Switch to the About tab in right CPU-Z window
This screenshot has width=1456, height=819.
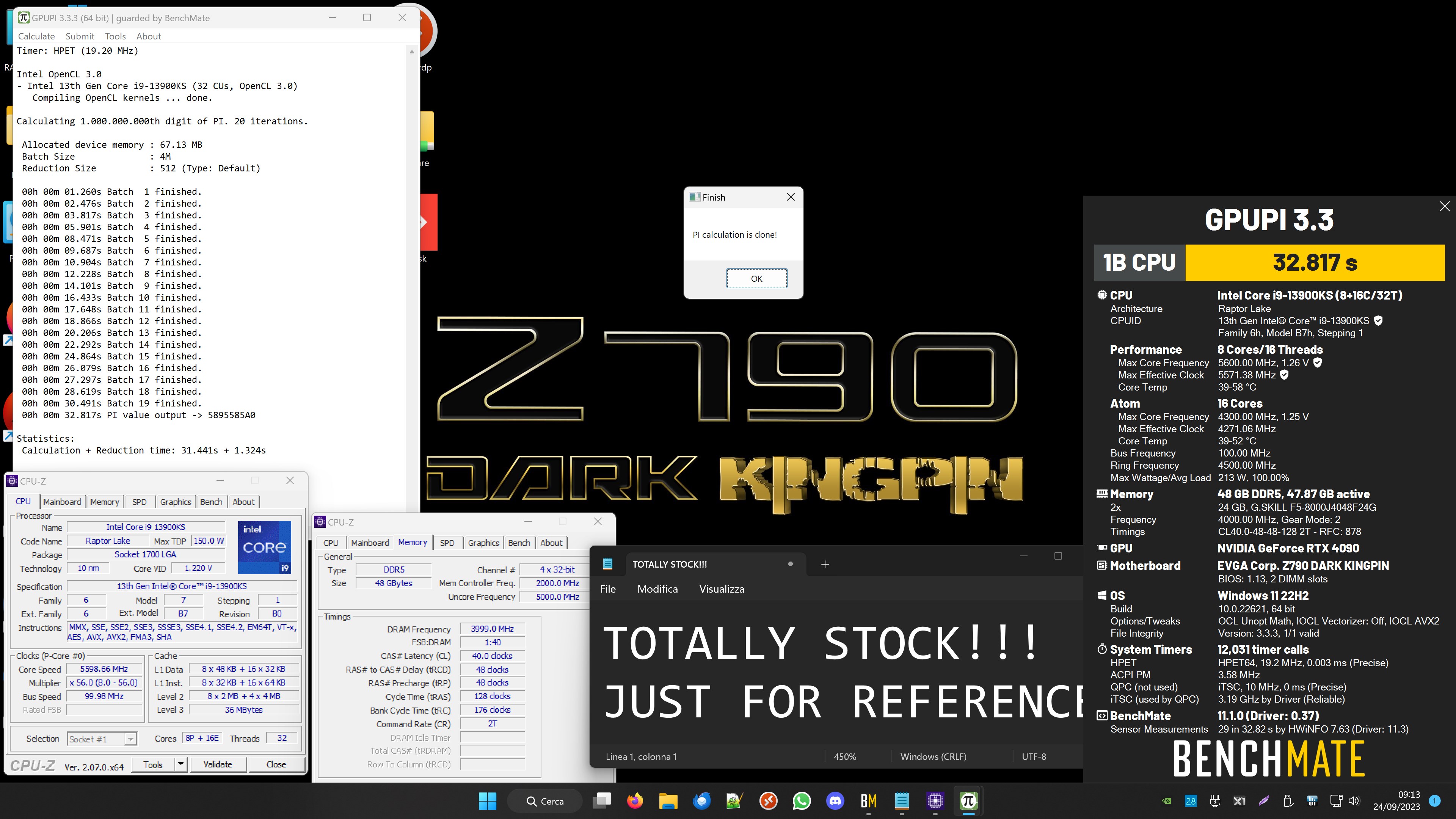(x=551, y=543)
